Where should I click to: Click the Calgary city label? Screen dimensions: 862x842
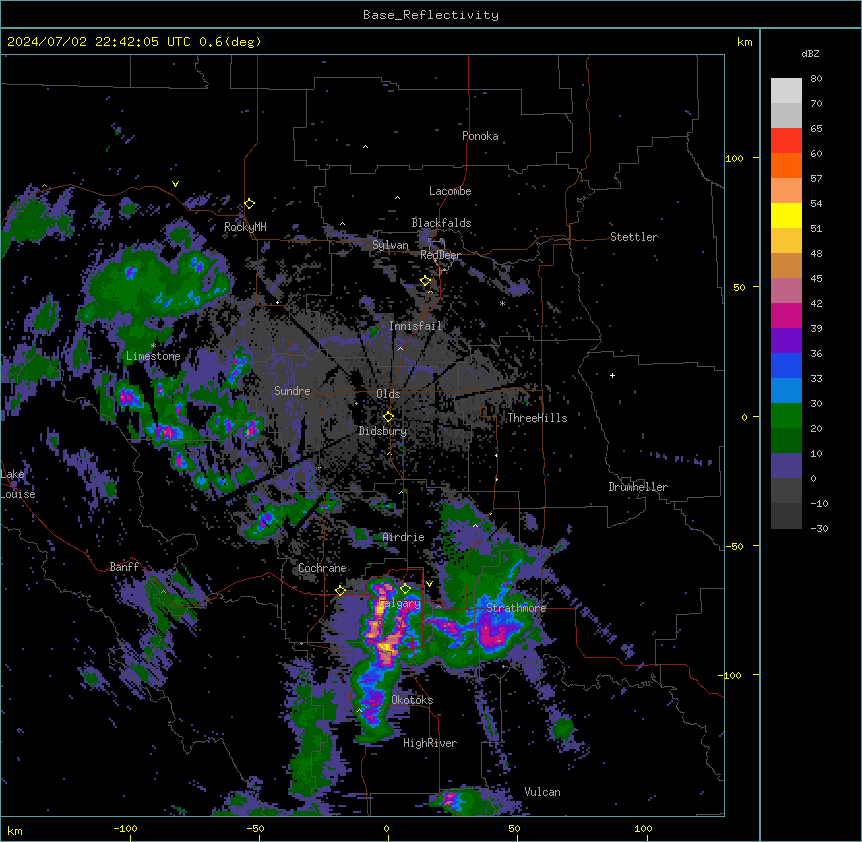pos(400,603)
